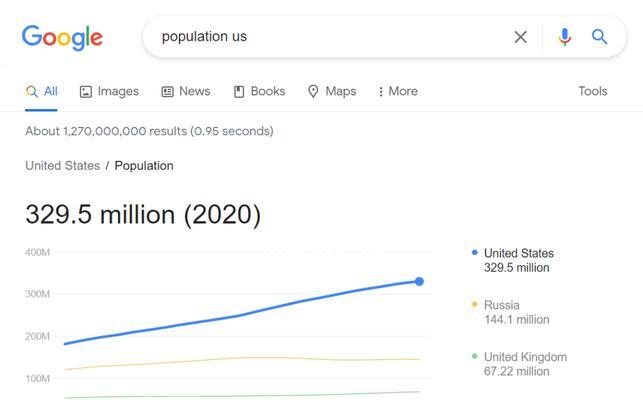The image size is (643, 400).
Task: Click the News tab newspaper icon
Action: 167,91
